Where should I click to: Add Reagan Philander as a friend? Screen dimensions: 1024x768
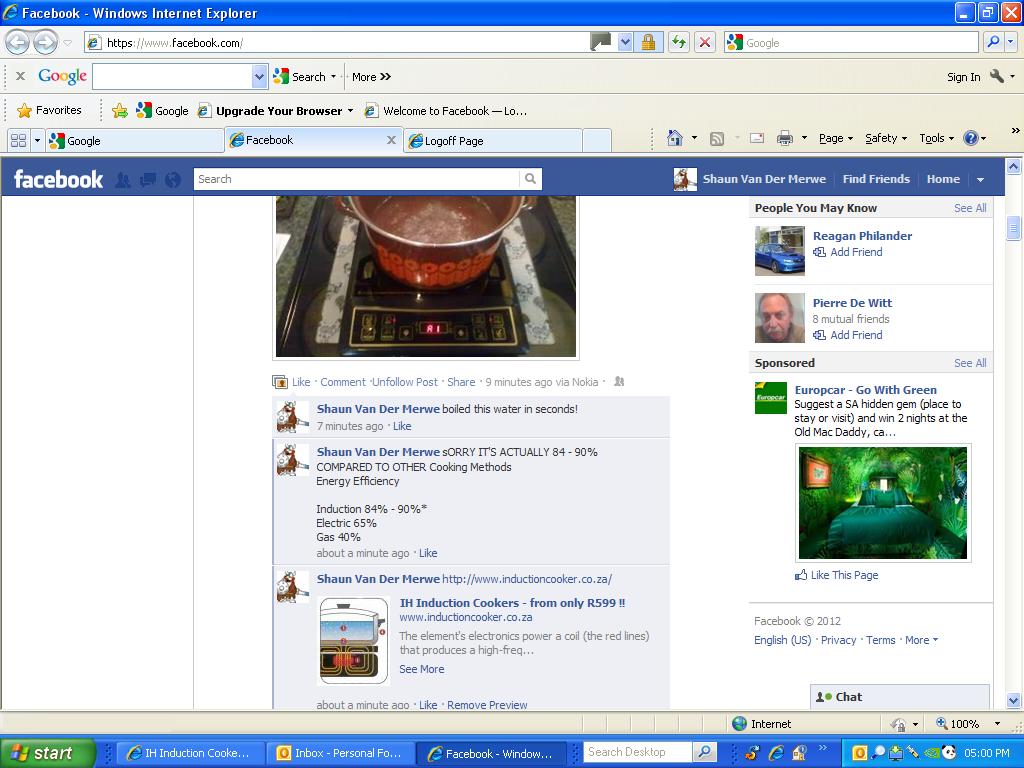tap(855, 252)
